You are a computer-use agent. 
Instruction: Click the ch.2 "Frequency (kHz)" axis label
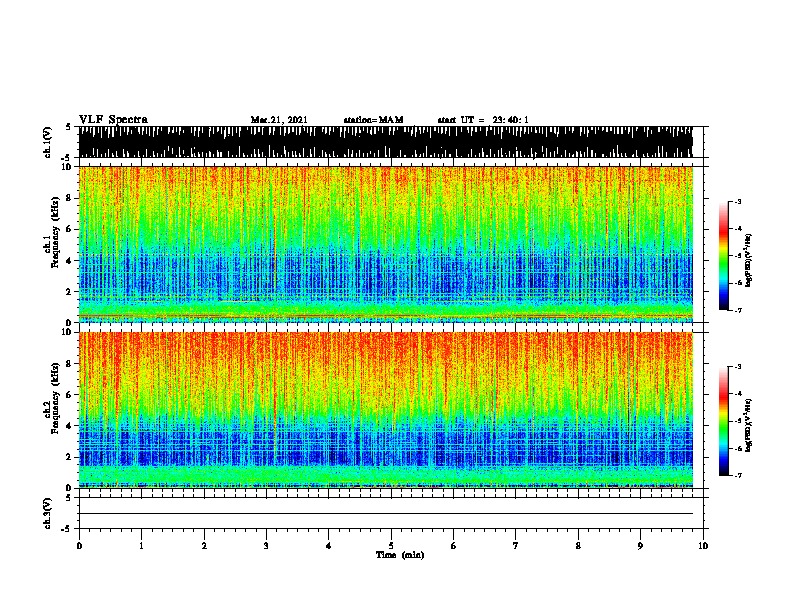[x=56, y=397]
